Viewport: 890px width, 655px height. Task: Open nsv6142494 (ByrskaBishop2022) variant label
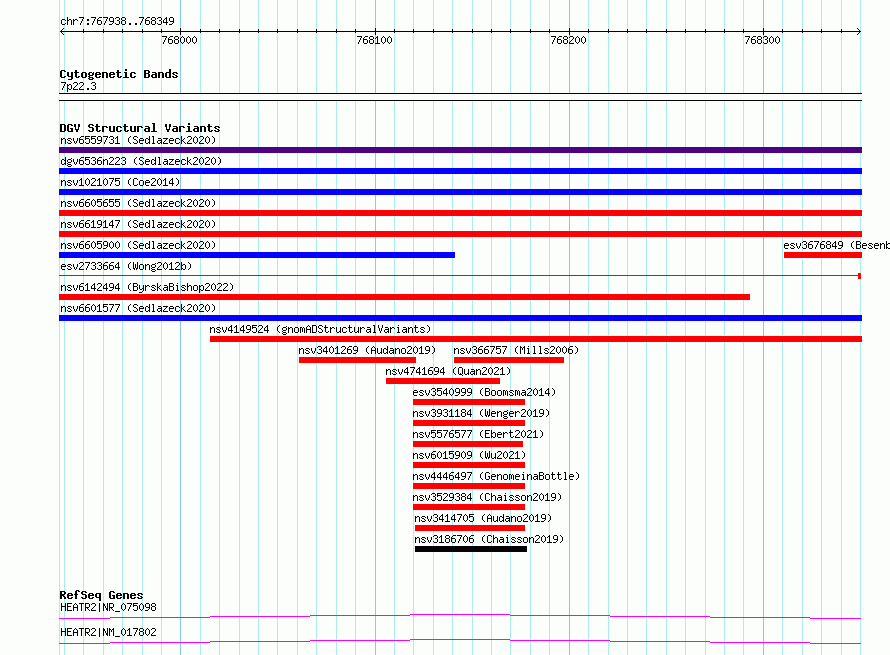[x=147, y=287]
